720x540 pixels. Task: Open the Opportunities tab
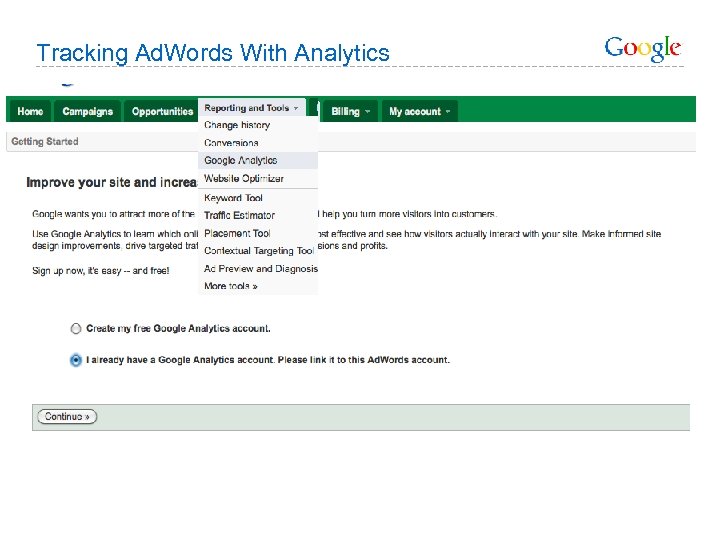click(x=162, y=111)
